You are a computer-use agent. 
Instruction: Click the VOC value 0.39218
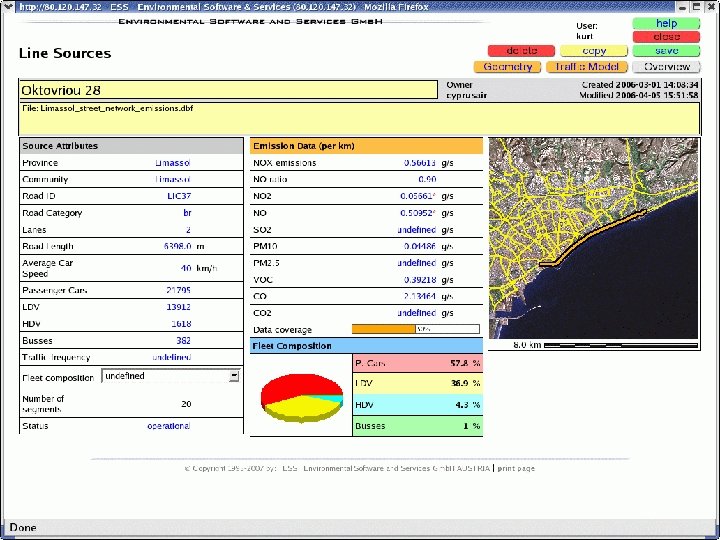(420, 280)
